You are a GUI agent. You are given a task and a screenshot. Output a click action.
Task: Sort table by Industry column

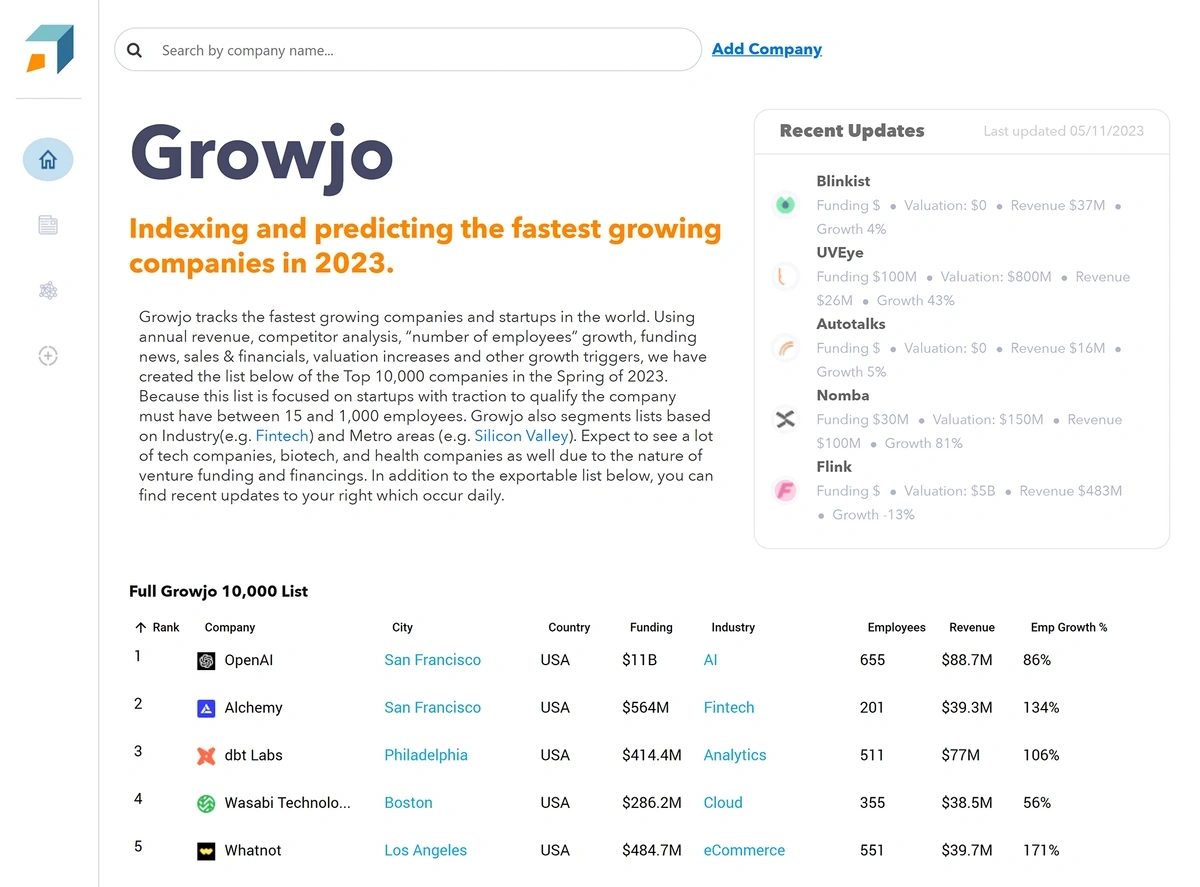click(733, 628)
